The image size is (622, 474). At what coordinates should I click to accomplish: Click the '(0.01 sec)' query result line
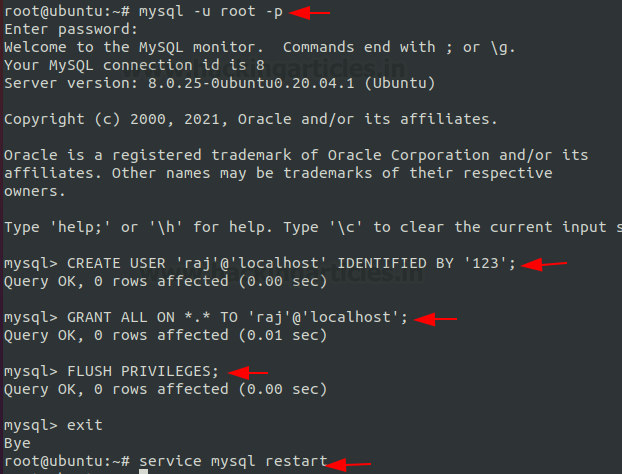[165, 336]
